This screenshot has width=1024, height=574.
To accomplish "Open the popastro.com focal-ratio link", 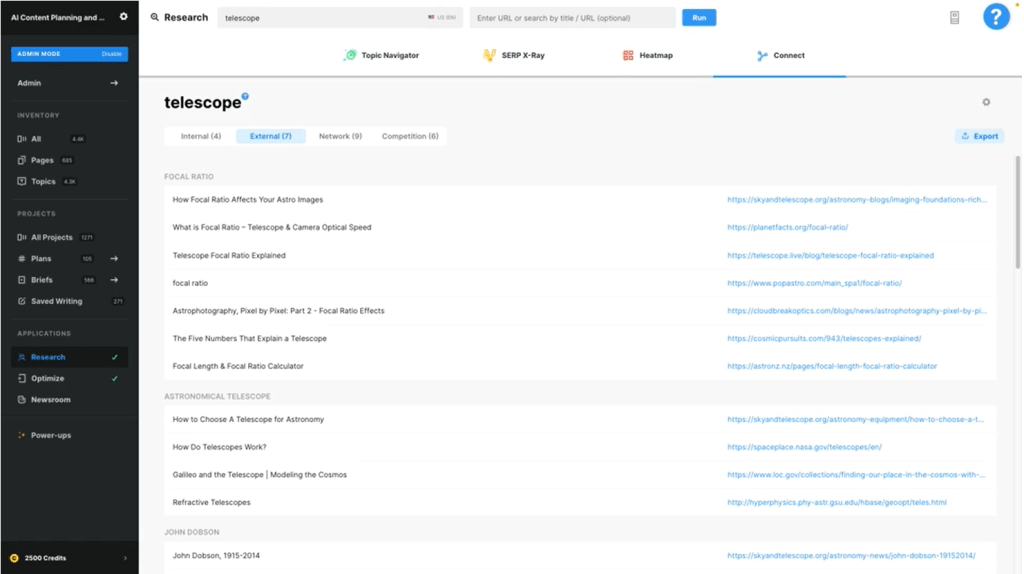I will (814, 283).
